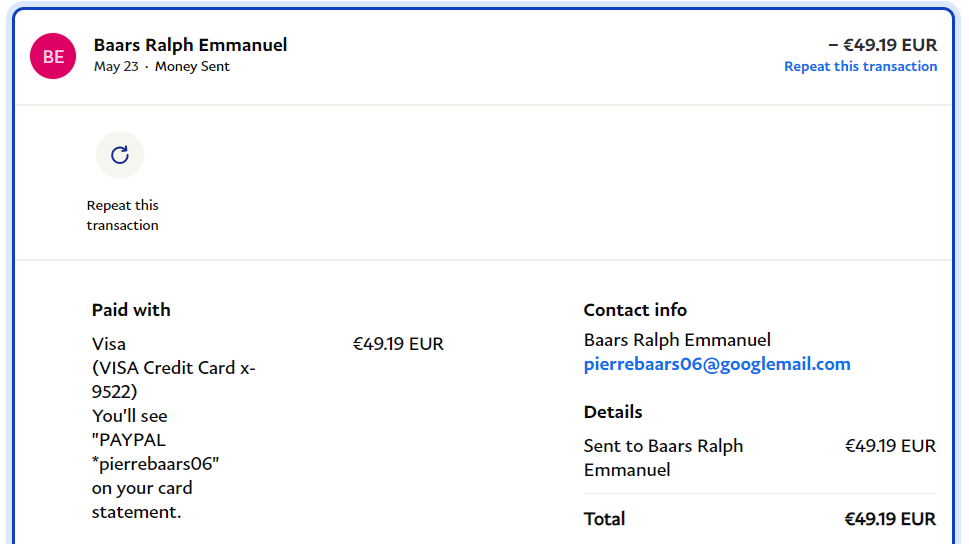Viewport: 969px width, 544px height.
Task: Click the header amount – €49.19 EUR
Action: coord(883,45)
